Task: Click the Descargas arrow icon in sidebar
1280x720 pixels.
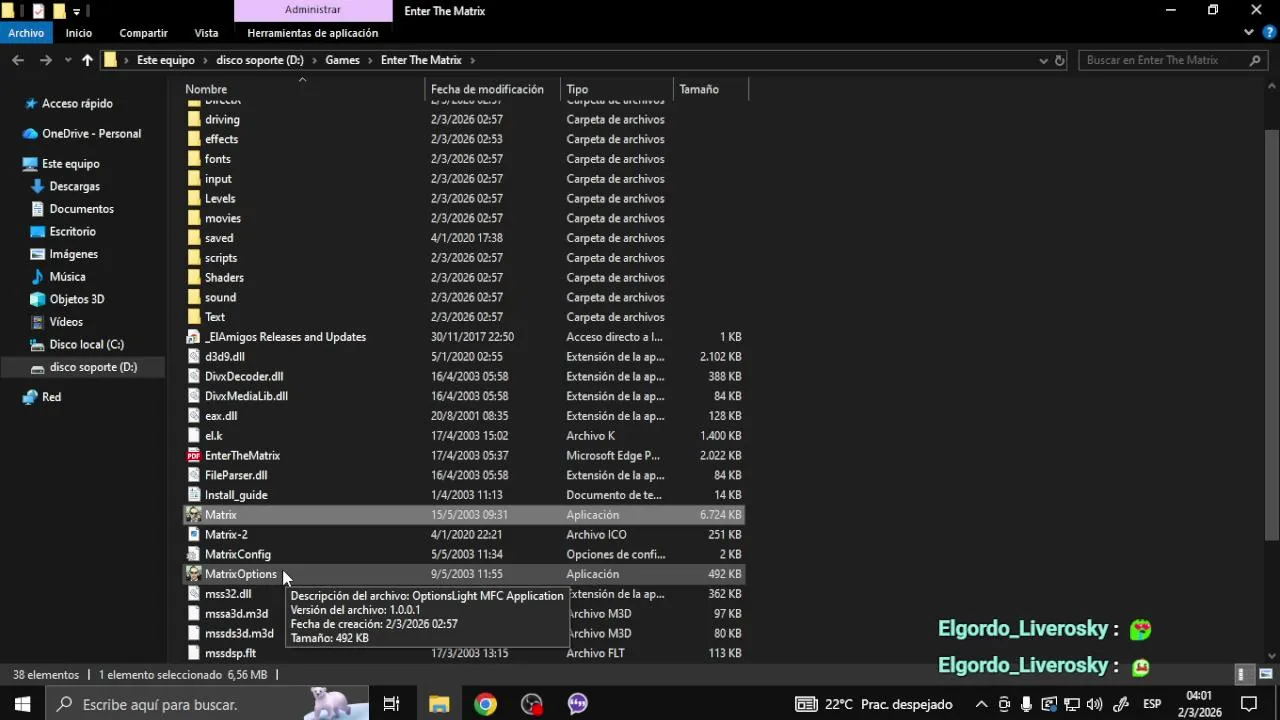Action: pos(38,186)
